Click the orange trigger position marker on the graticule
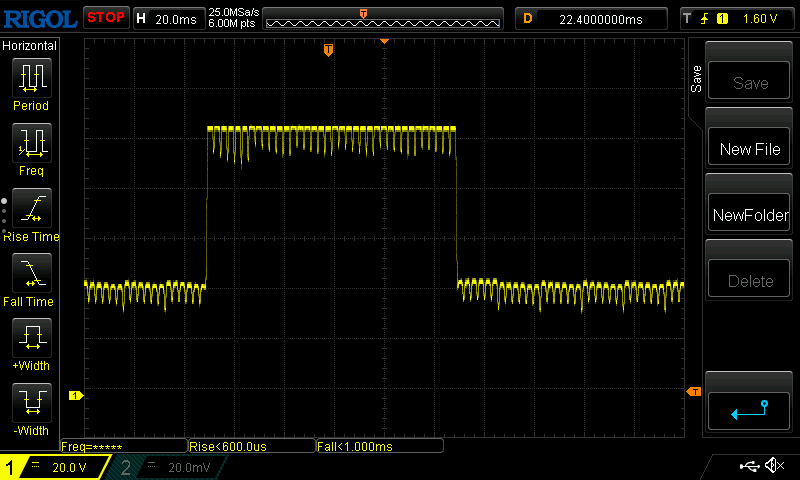 [329, 49]
